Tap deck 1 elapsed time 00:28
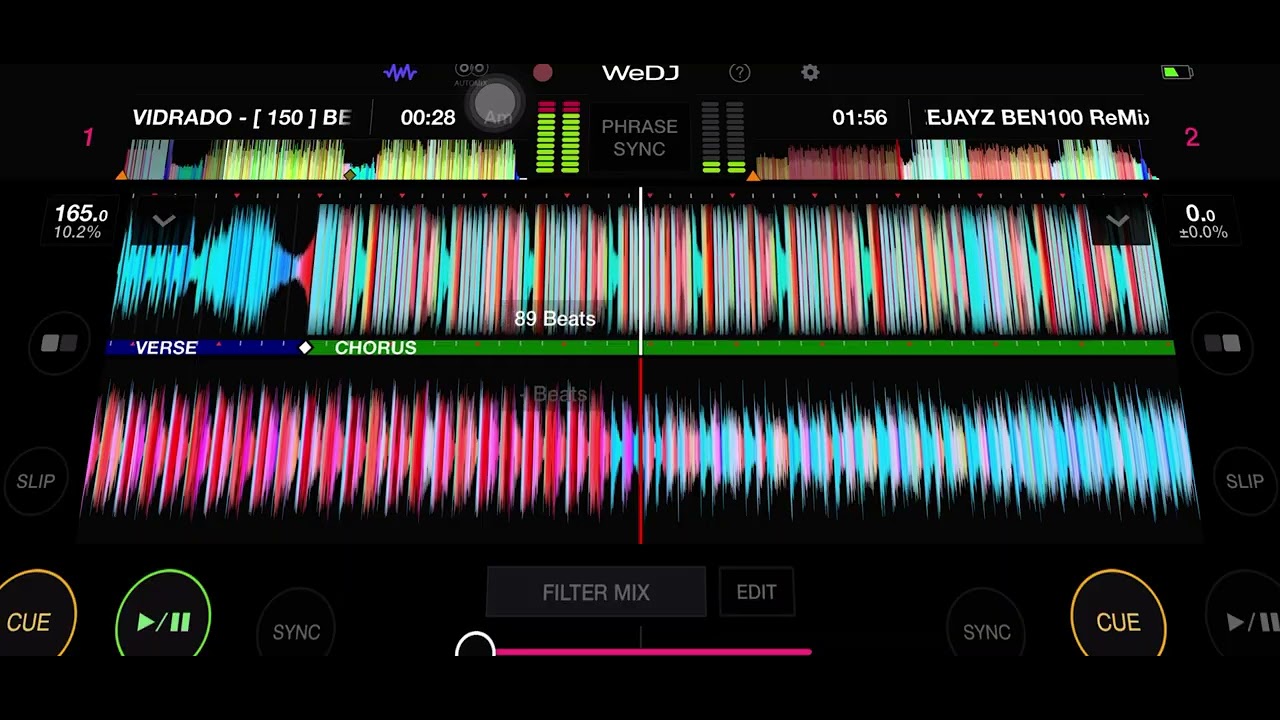The image size is (1280, 720). [428, 118]
